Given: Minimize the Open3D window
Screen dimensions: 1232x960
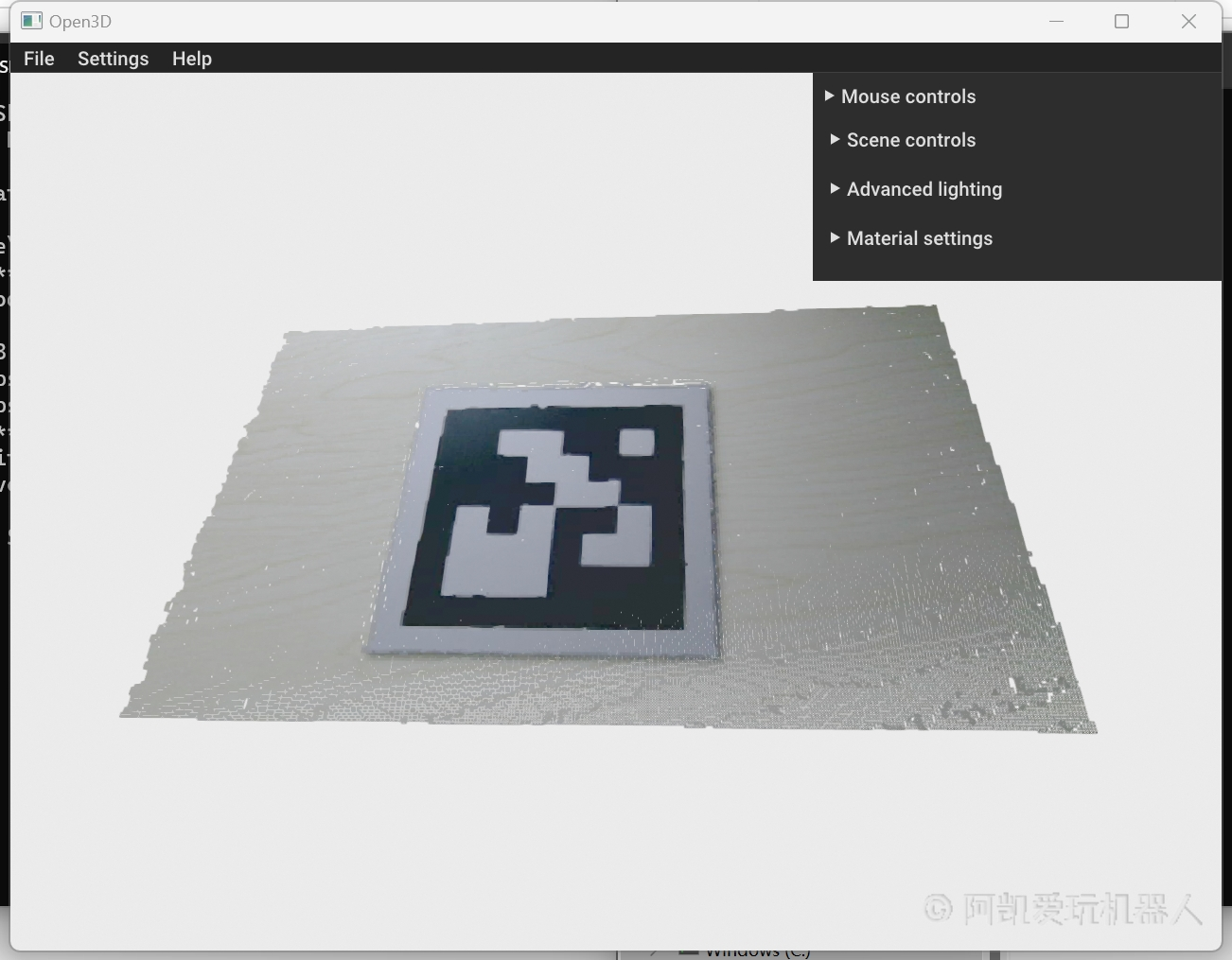Looking at the screenshot, I should 1056,21.
